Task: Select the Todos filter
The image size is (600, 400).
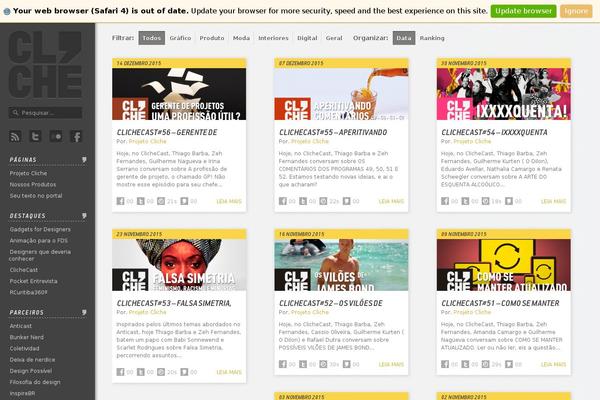Action: 151,38
